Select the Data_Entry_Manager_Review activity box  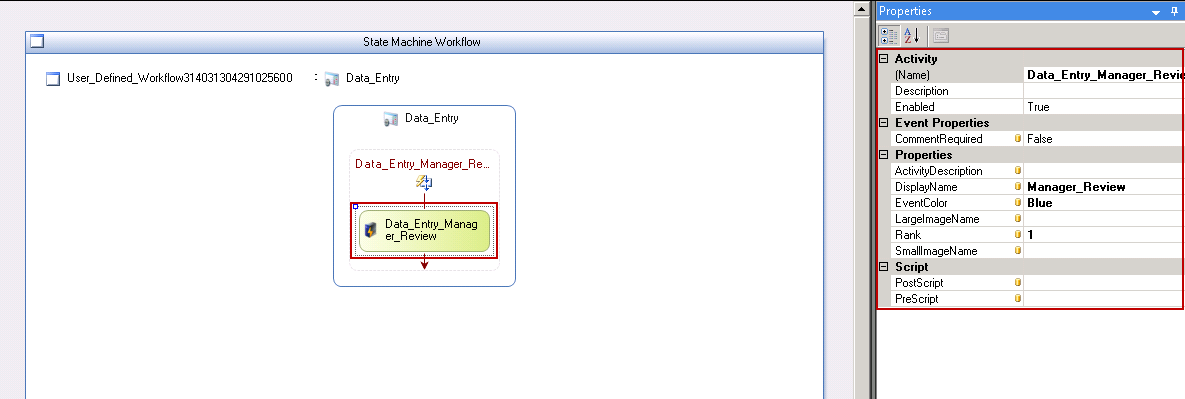424,230
